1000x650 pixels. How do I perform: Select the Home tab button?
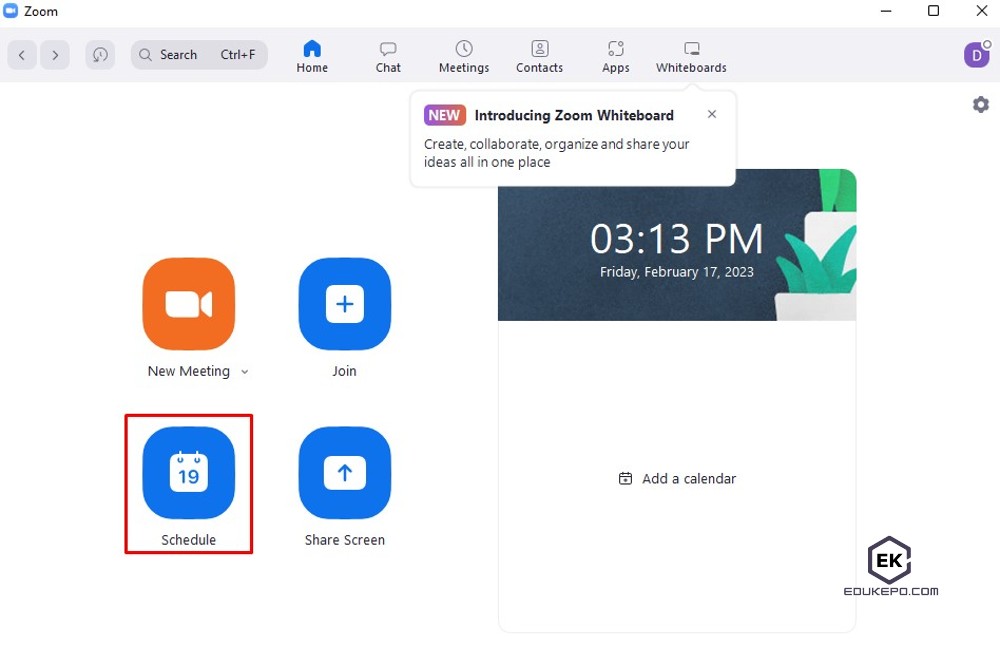(x=311, y=55)
